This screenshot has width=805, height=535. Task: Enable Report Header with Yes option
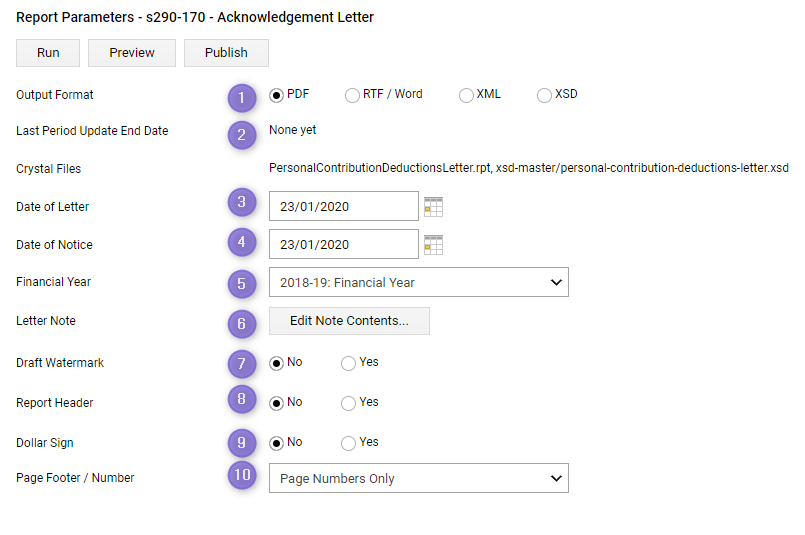(x=348, y=404)
